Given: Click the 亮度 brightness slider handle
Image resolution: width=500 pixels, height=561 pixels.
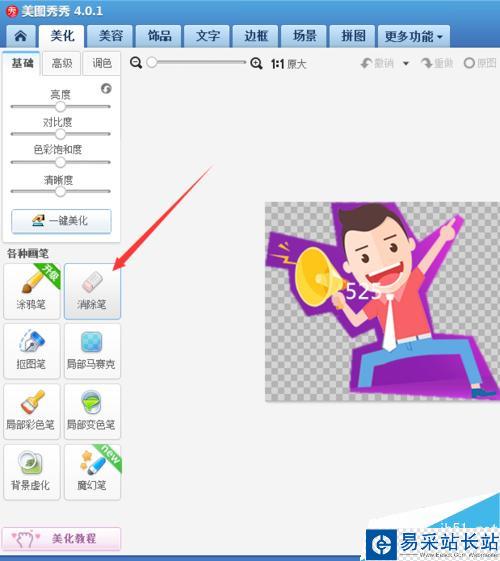Looking at the screenshot, I should [x=60, y=106].
